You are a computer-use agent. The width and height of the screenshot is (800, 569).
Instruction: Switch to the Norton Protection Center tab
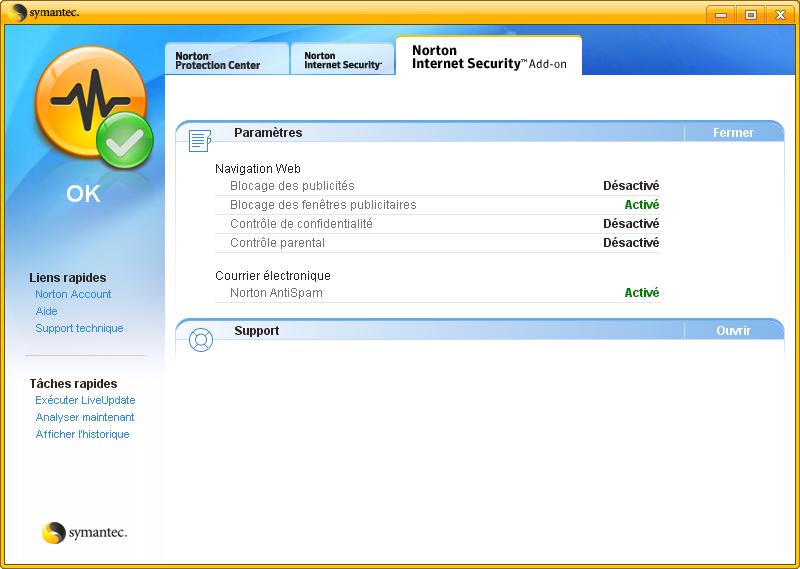(x=227, y=59)
